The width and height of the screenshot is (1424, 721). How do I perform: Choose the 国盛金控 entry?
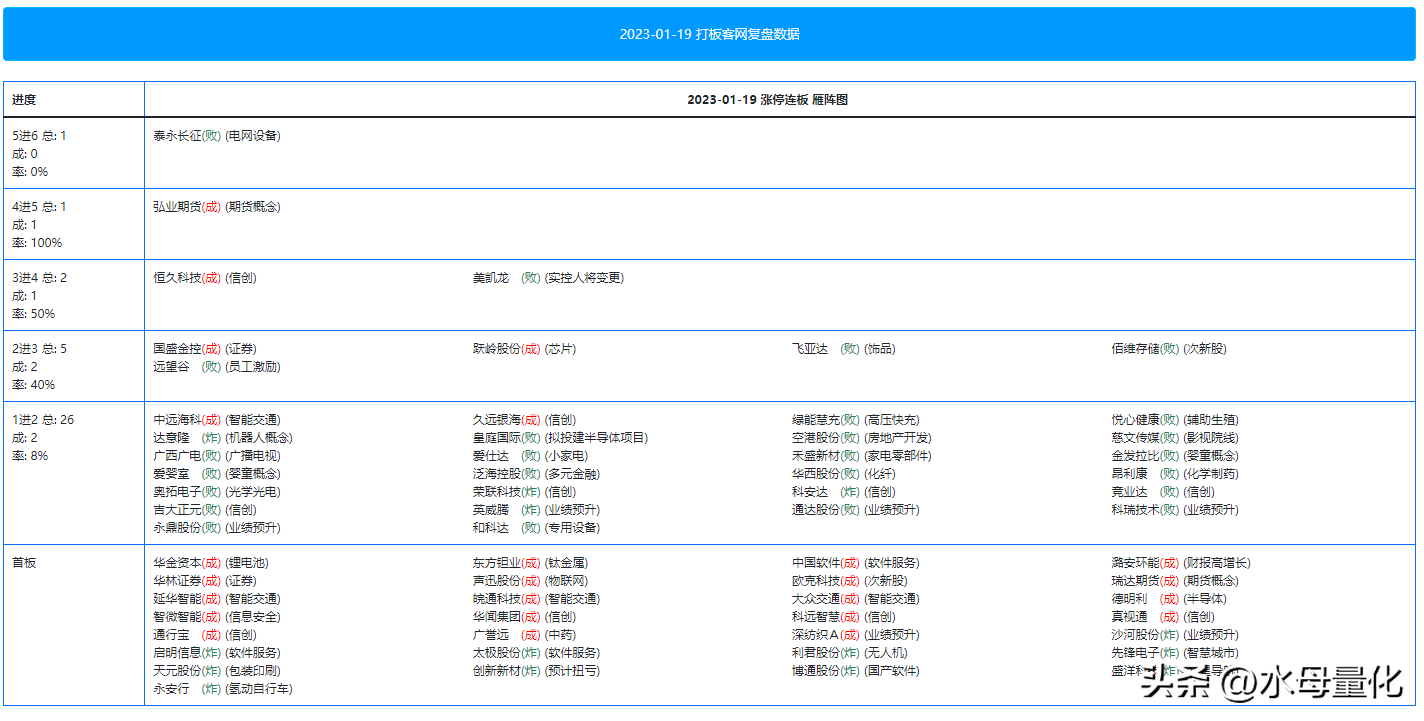click(177, 349)
